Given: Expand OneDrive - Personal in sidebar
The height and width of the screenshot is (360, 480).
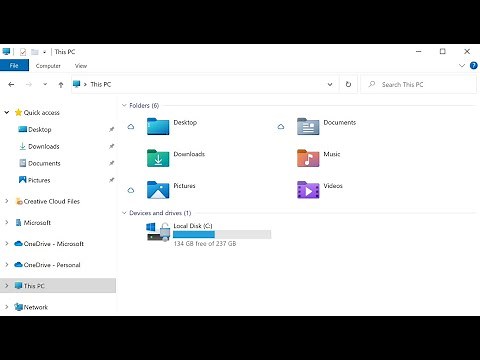Looking at the screenshot, I should pyautogui.click(x=6, y=265).
